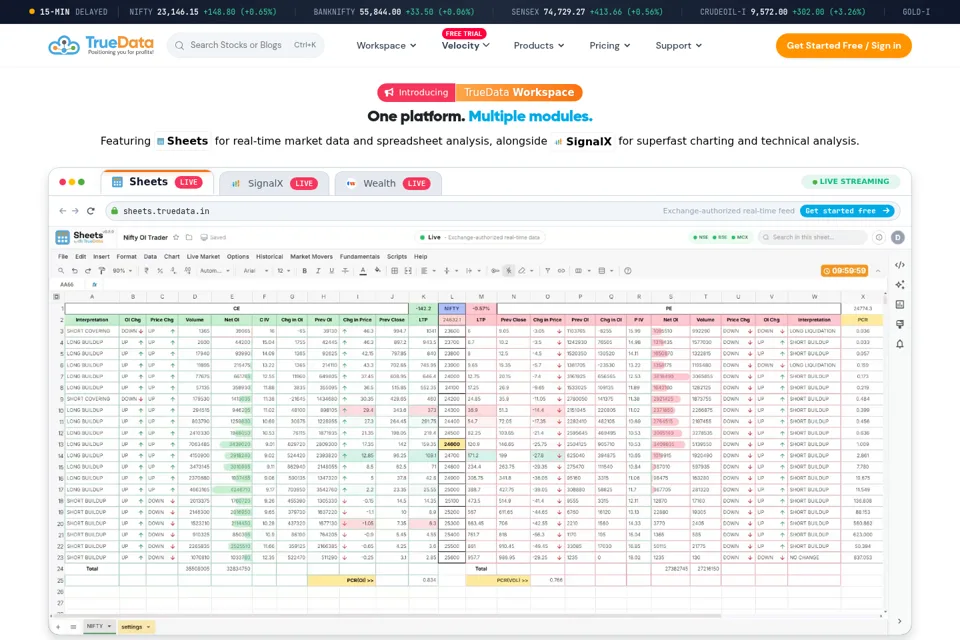The height and width of the screenshot is (640, 960).
Task: Toggle italic formatting in the Sheets toolbar
Action: (318, 271)
